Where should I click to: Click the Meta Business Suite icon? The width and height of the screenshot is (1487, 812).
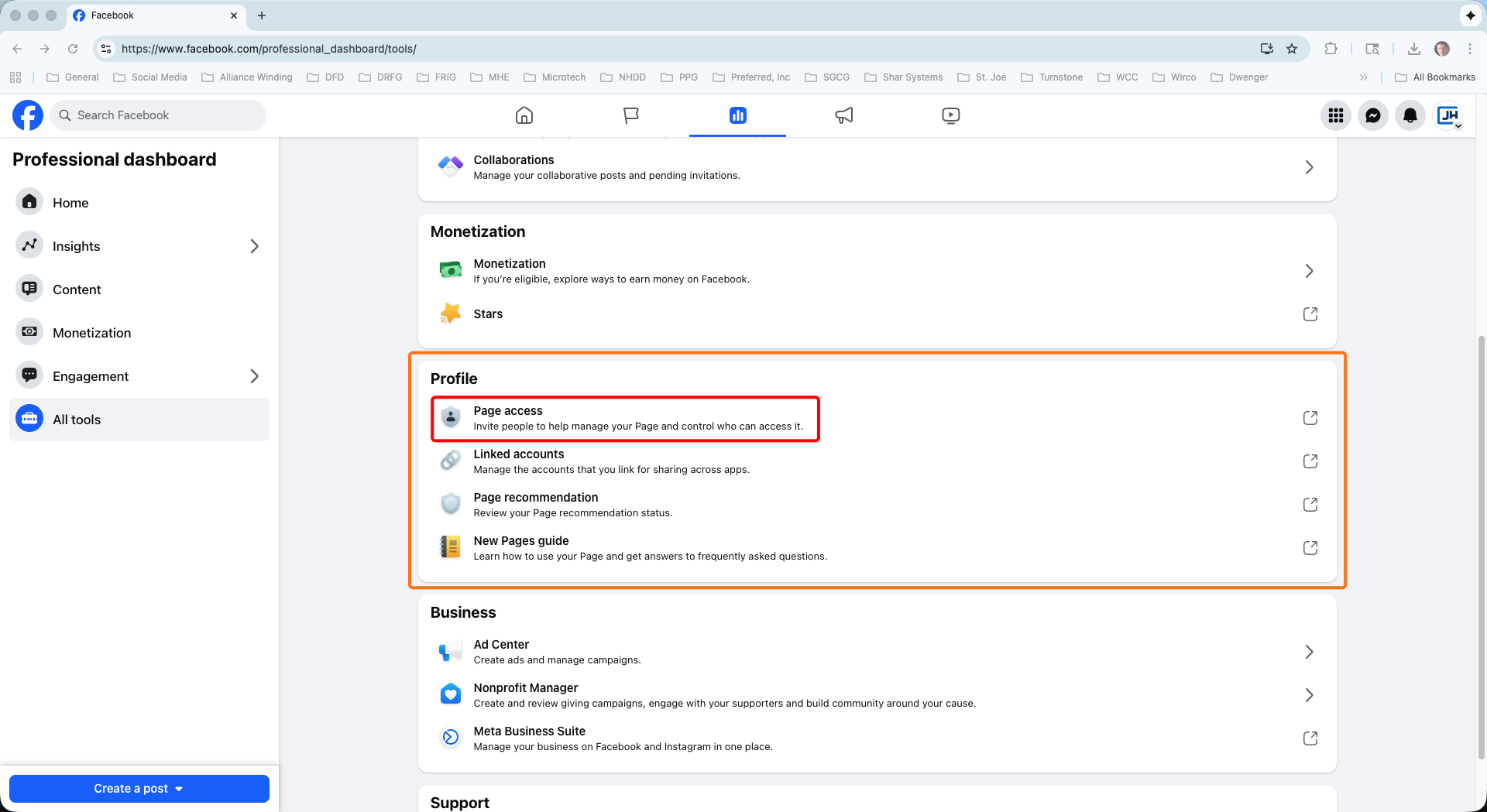(x=451, y=738)
